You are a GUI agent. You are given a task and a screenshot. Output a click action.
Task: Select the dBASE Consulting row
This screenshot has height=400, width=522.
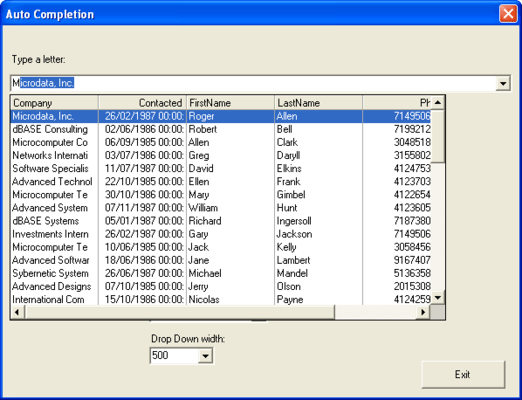pyautogui.click(x=221, y=129)
